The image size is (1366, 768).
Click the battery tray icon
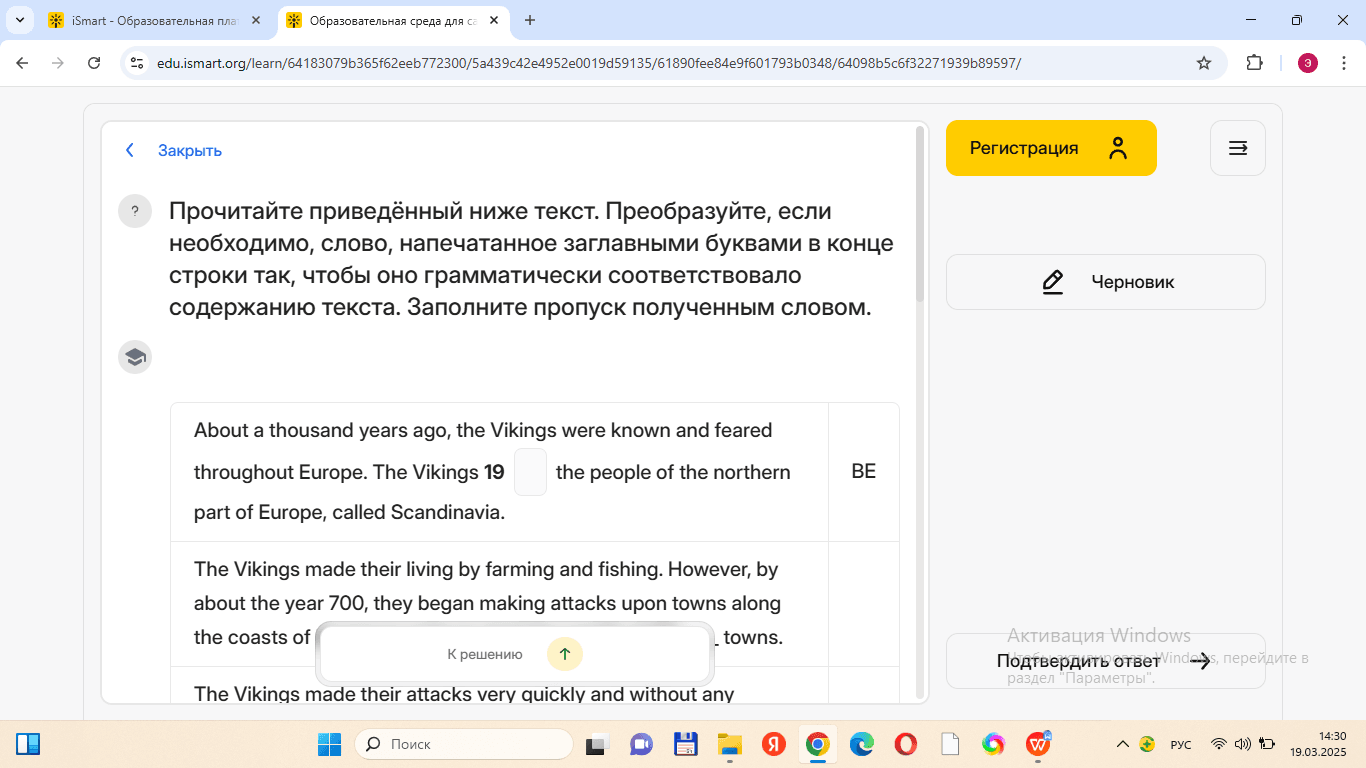[x=1267, y=744]
